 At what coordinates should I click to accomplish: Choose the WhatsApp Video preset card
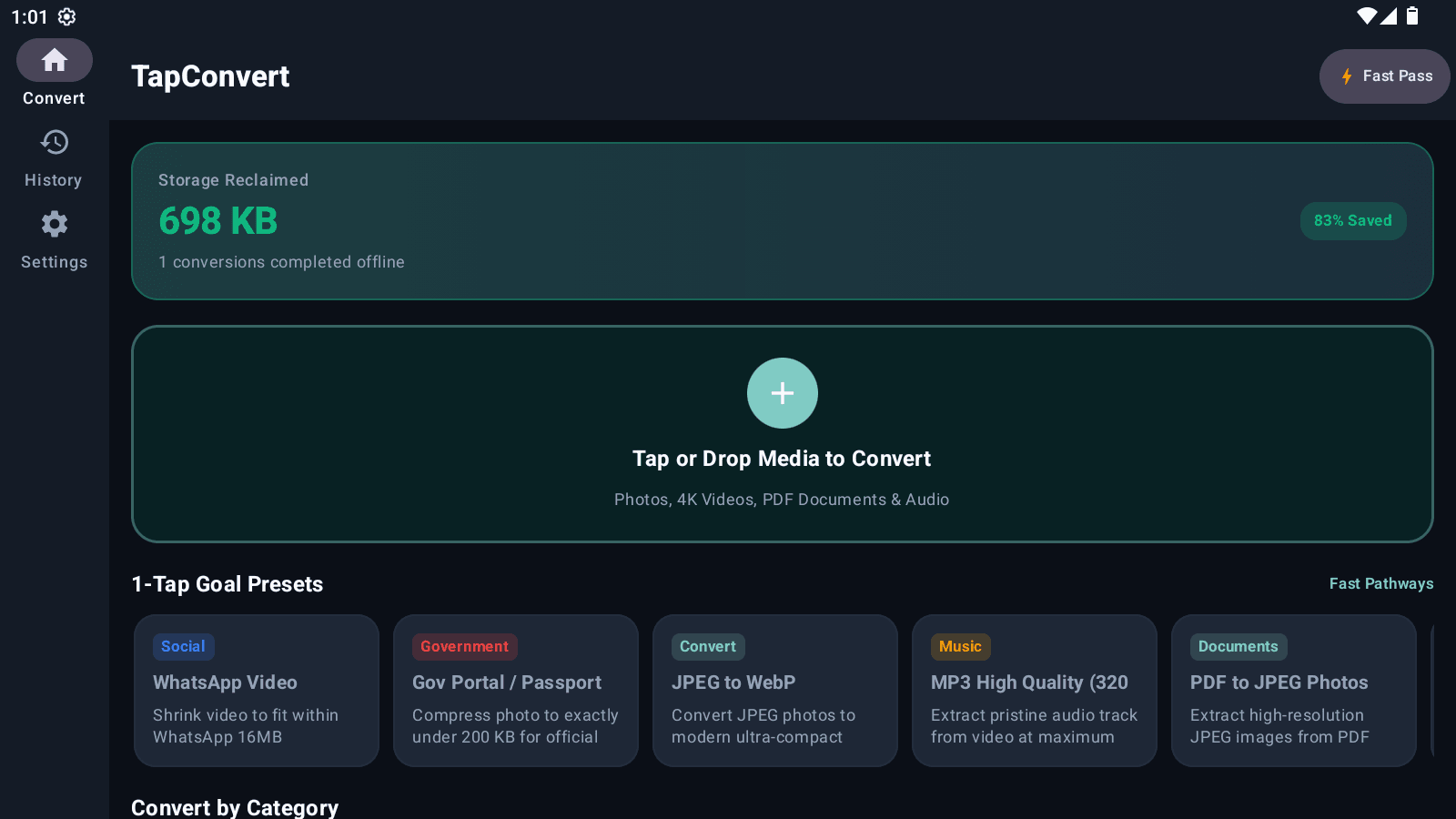click(257, 691)
